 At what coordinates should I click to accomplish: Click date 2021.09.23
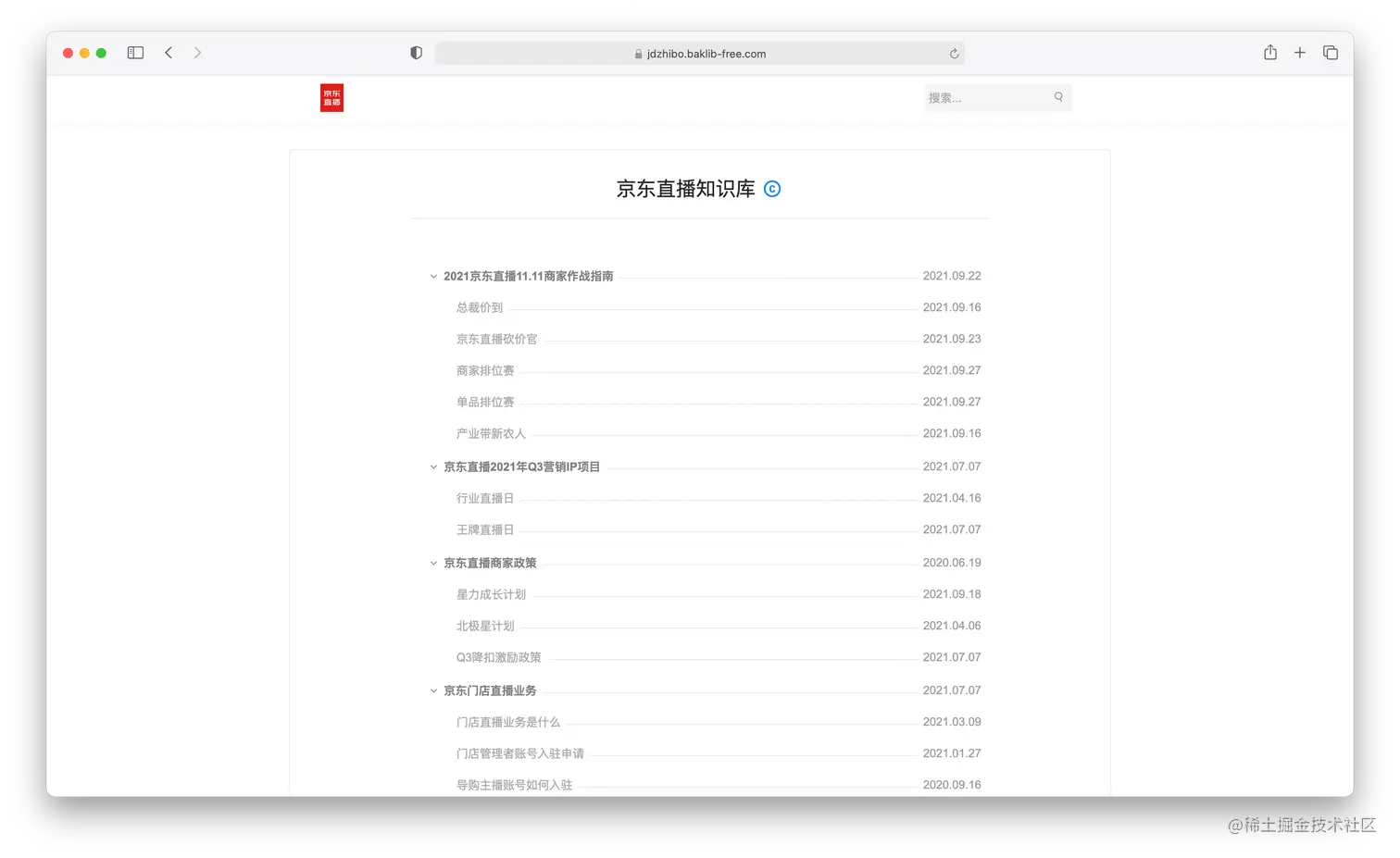point(952,339)
